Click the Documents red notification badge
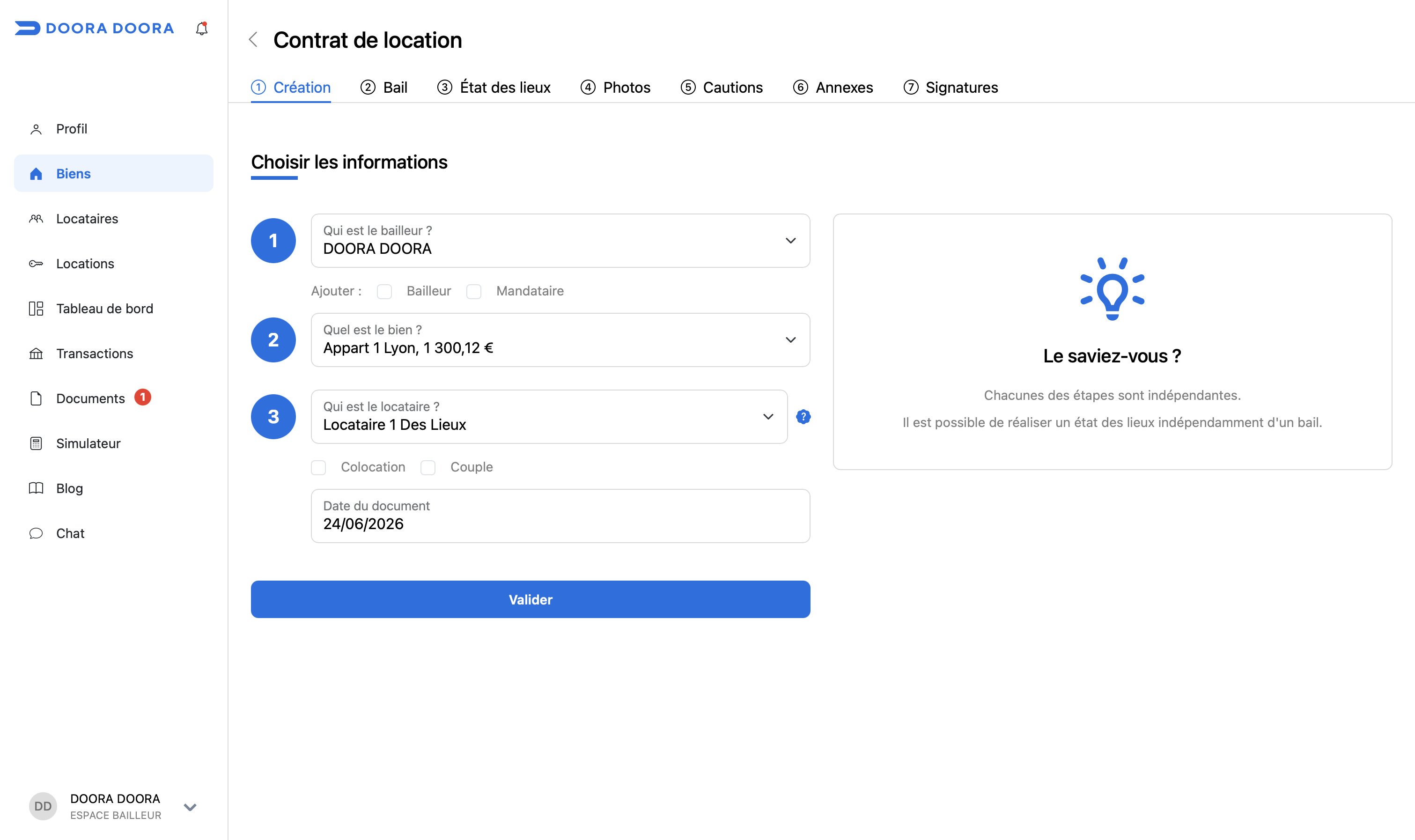This screenshot has width=1415, height=840. (143, 398)
